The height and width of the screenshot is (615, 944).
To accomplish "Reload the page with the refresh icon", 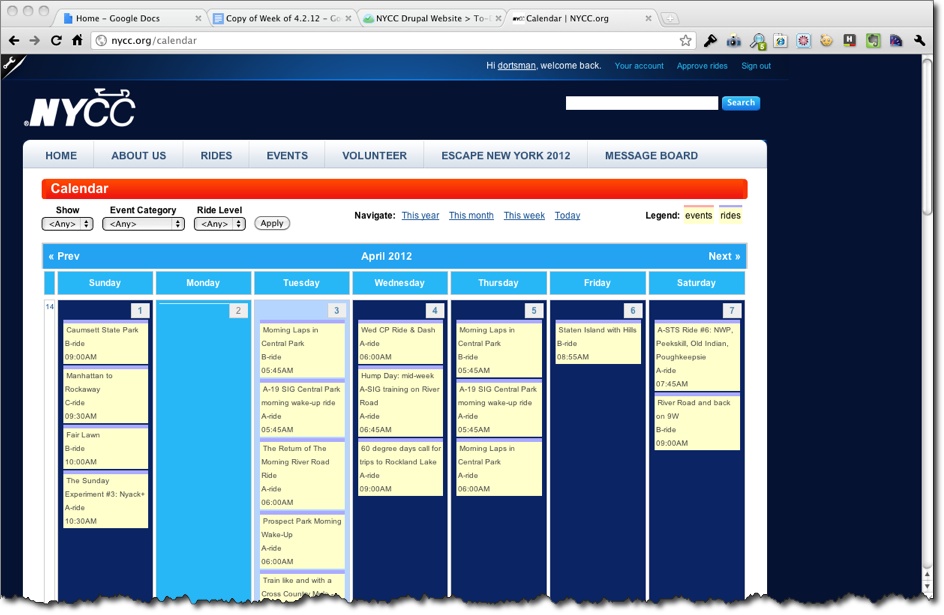I will [56, 40].
